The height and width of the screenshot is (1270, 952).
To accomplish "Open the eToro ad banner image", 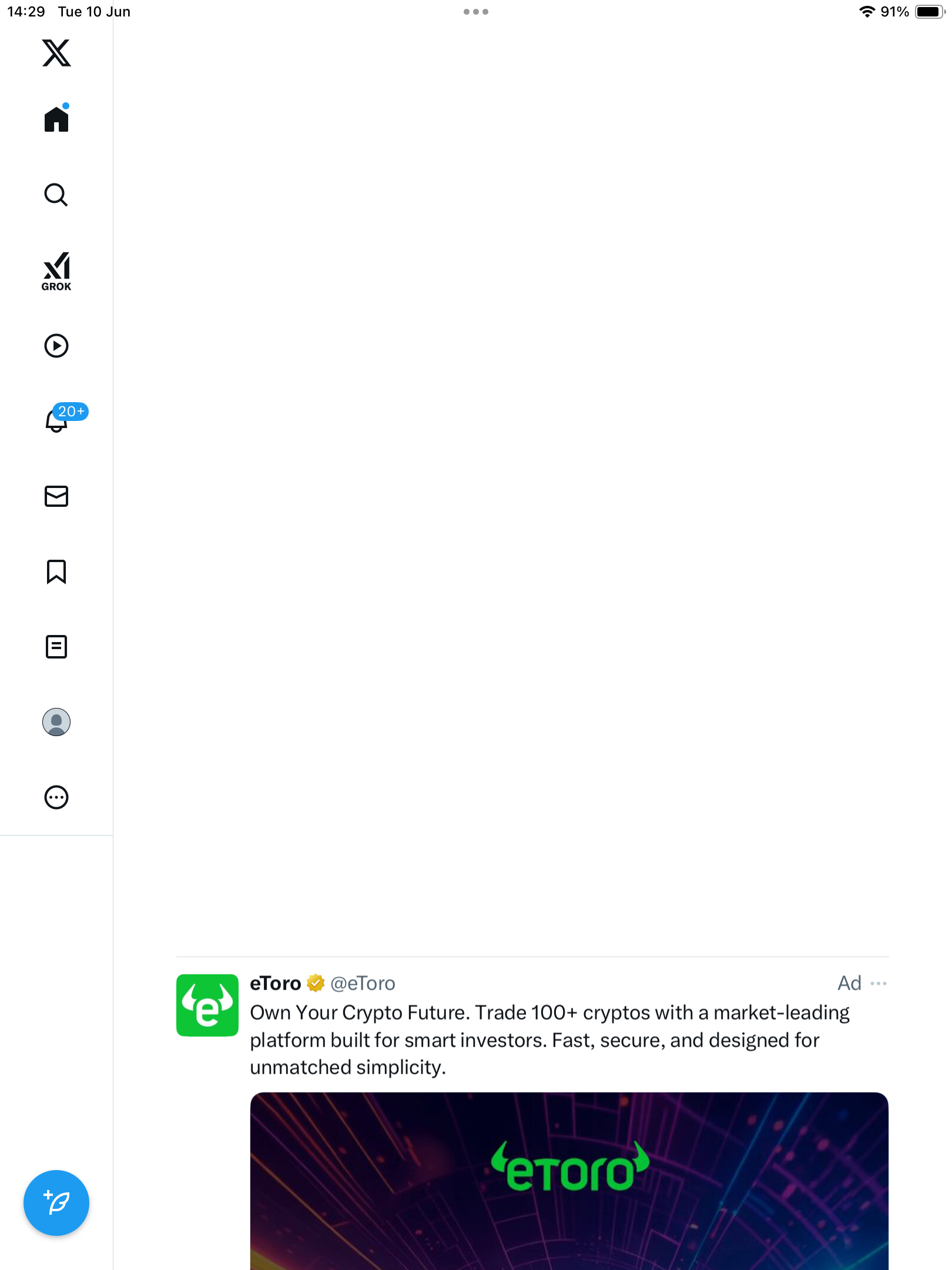I will click(569, 1181).
